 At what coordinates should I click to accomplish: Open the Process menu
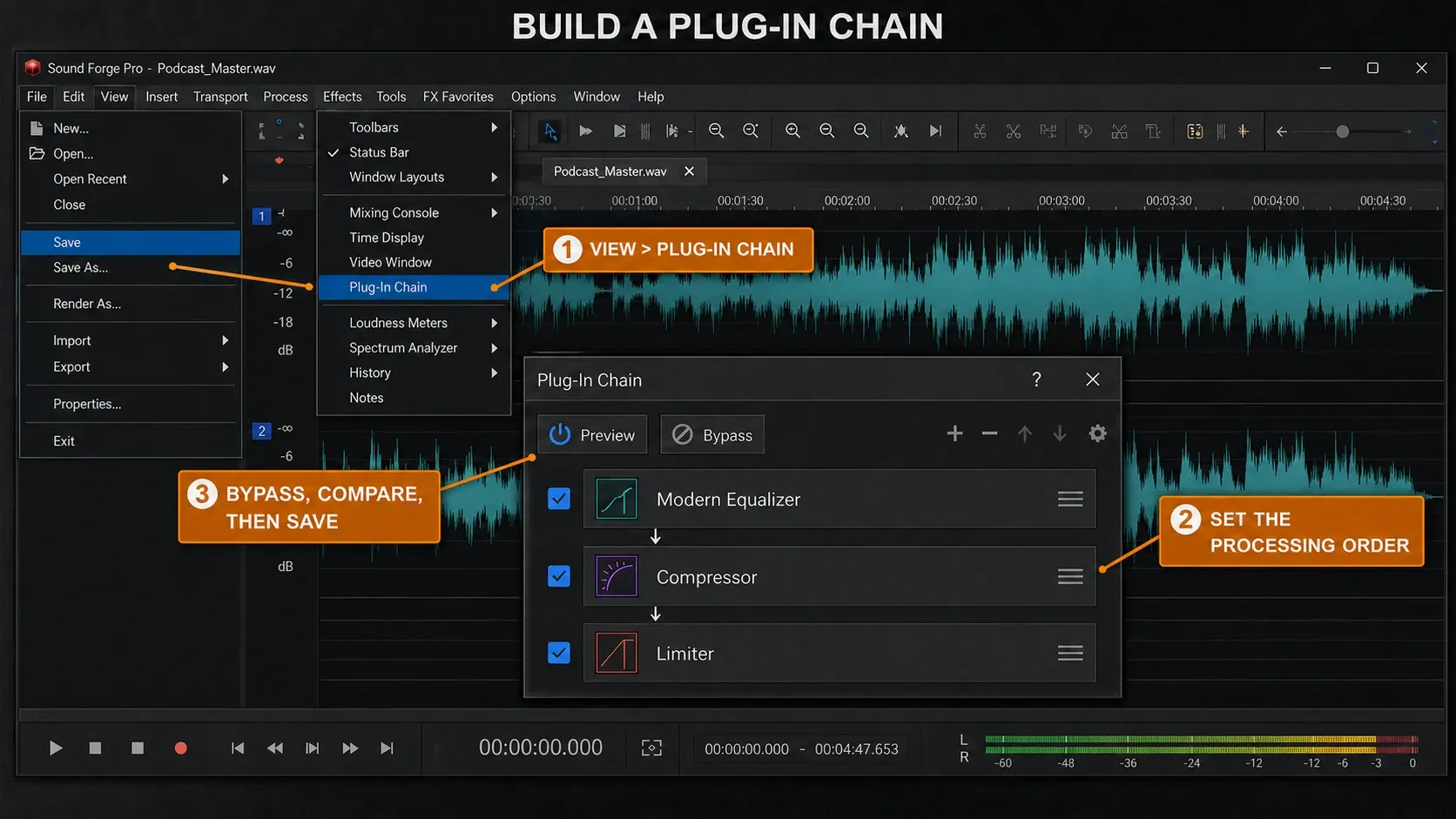click(286, 97)
